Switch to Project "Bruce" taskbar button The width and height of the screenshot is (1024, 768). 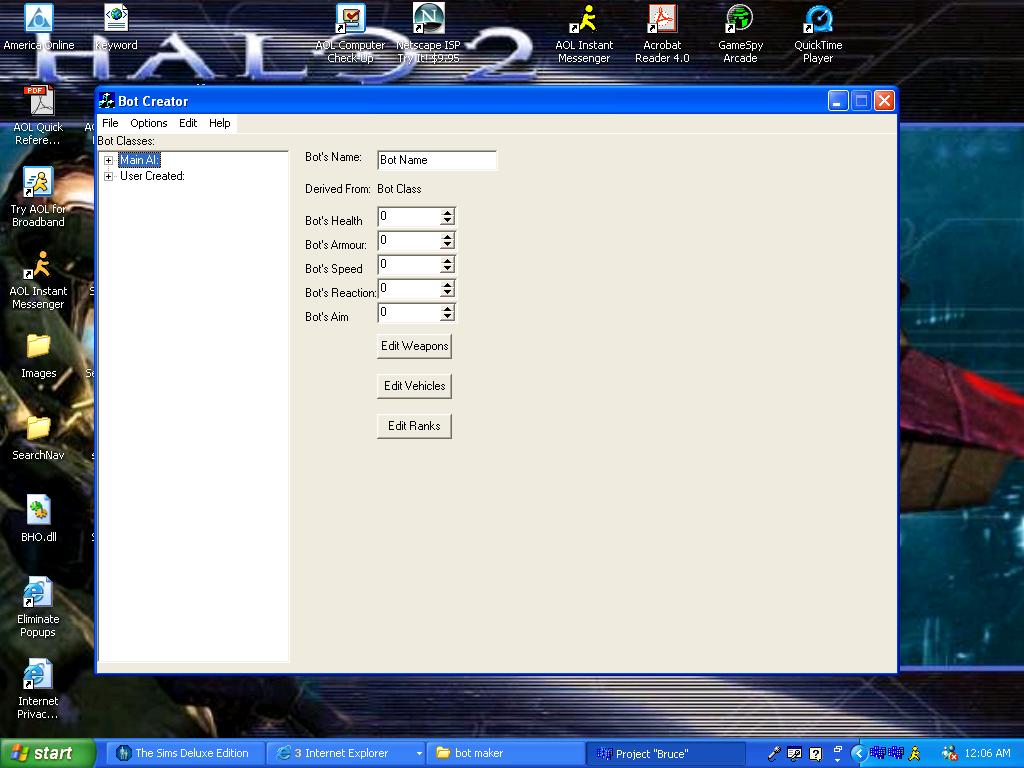pos(666,754)
